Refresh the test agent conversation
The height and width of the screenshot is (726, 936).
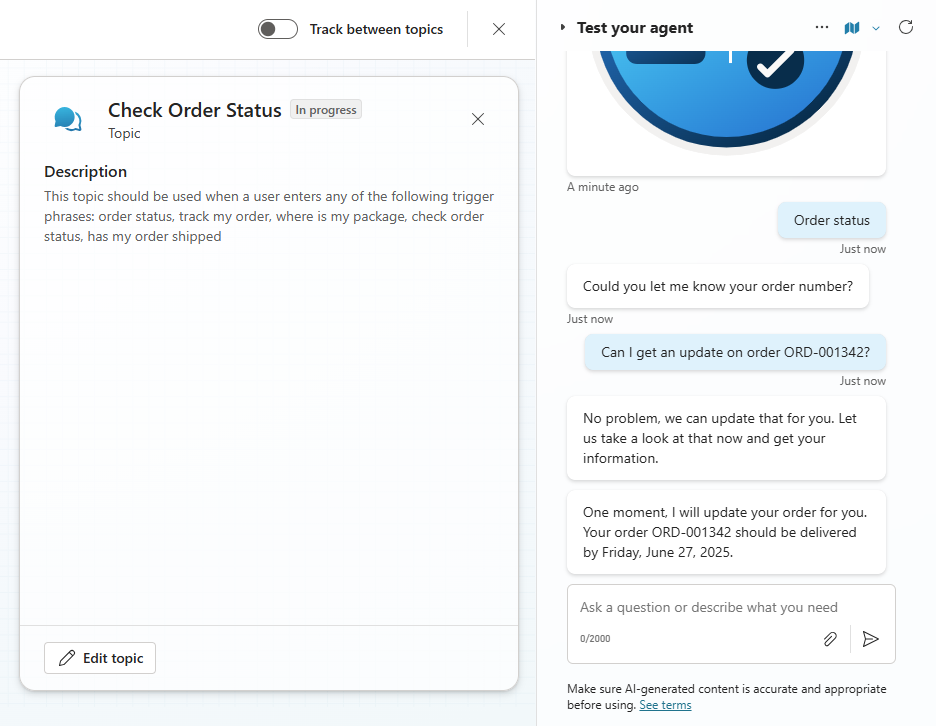tap(906, 27)
